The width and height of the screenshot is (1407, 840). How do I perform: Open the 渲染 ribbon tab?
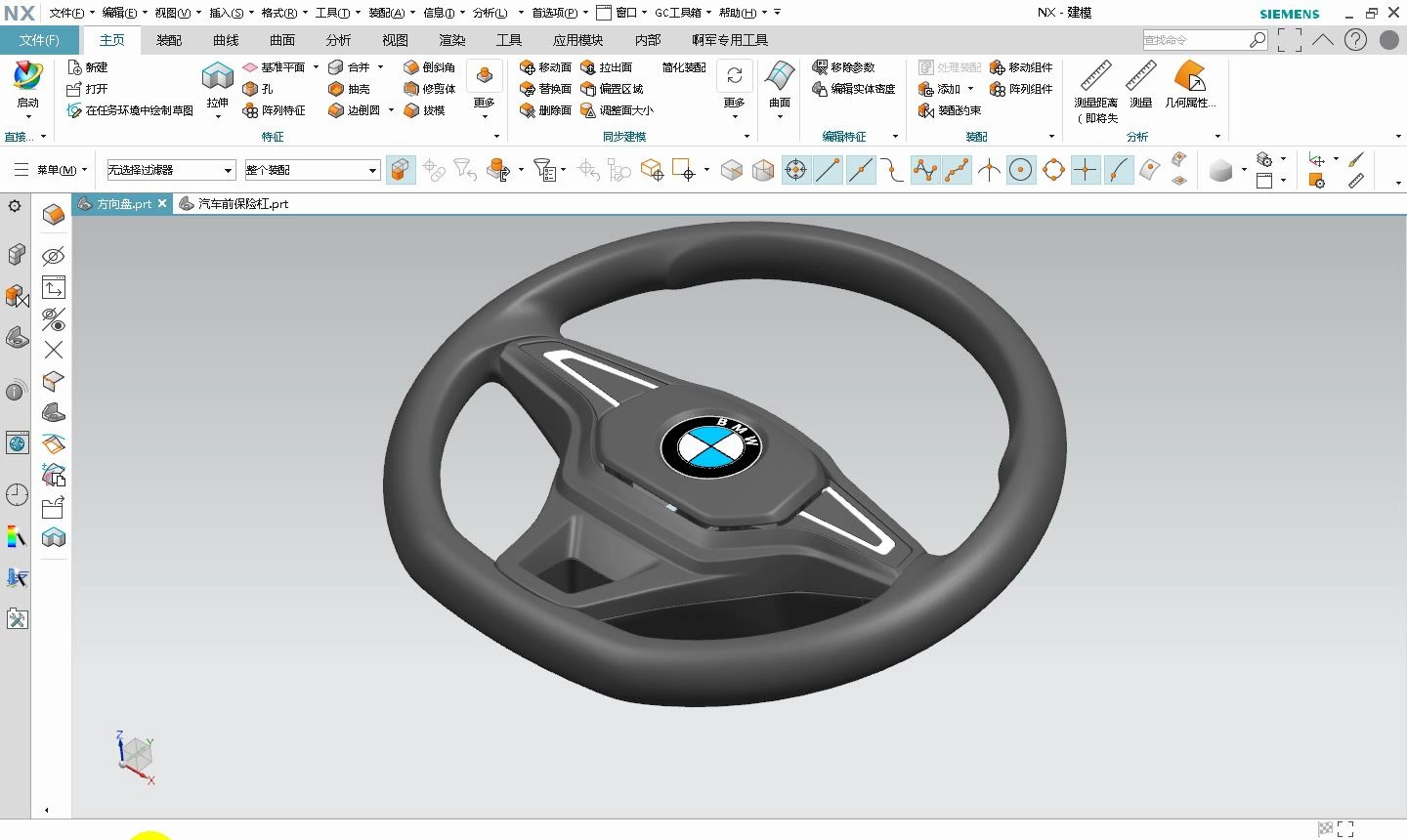pyautogui.click(x=452, y=40)
